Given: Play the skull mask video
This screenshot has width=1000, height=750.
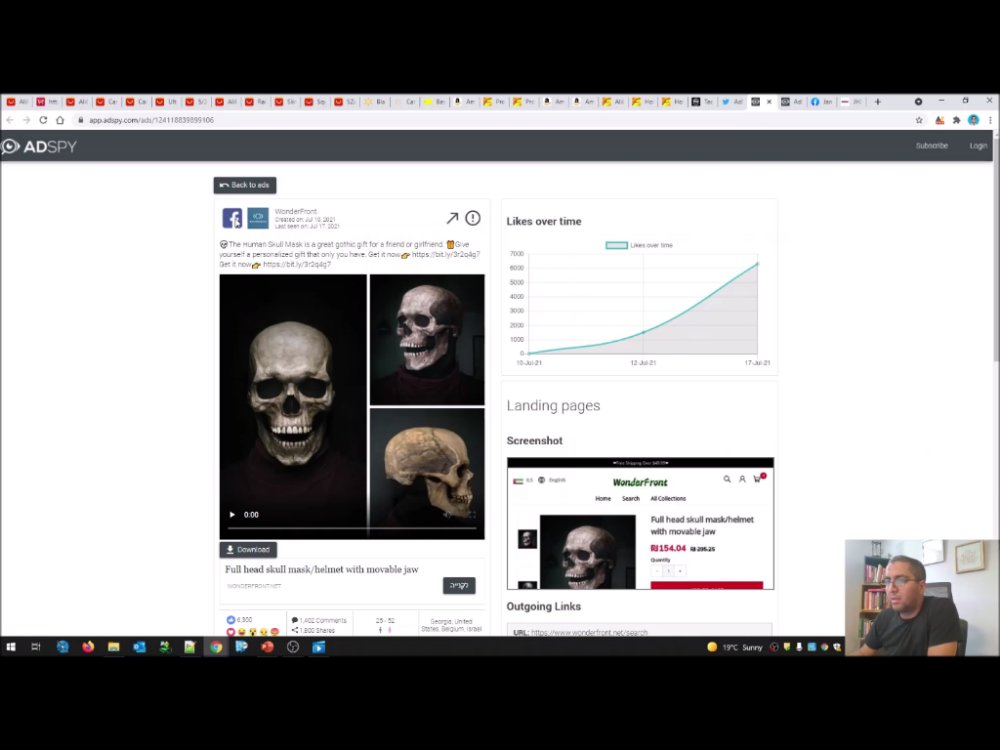Looking at the screenshot, I should pos(232,515).
